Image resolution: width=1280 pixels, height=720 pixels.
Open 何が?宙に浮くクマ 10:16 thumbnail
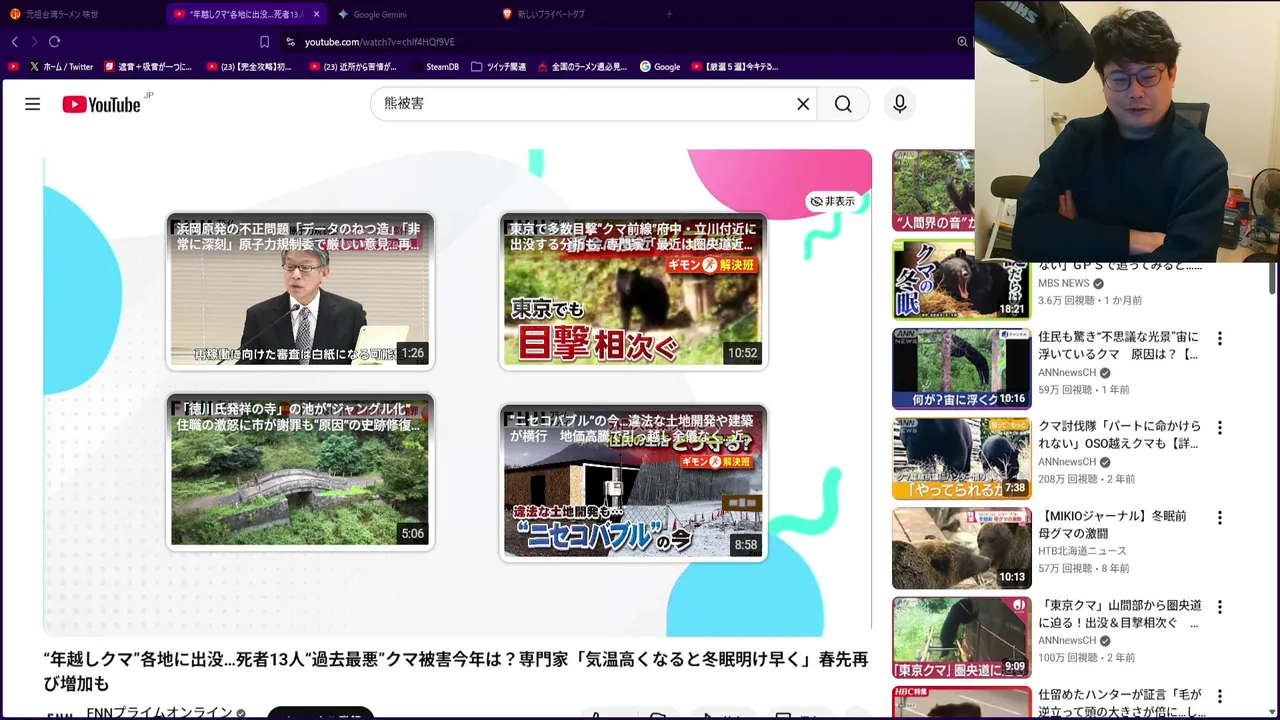coord(961,369)
